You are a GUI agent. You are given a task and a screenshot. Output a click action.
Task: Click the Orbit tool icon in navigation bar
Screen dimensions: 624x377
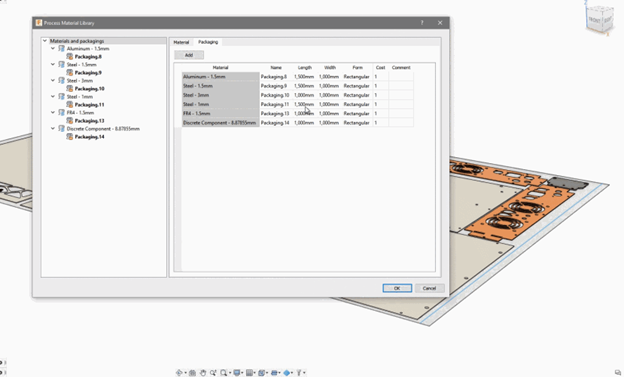click(x=179, y=373)
